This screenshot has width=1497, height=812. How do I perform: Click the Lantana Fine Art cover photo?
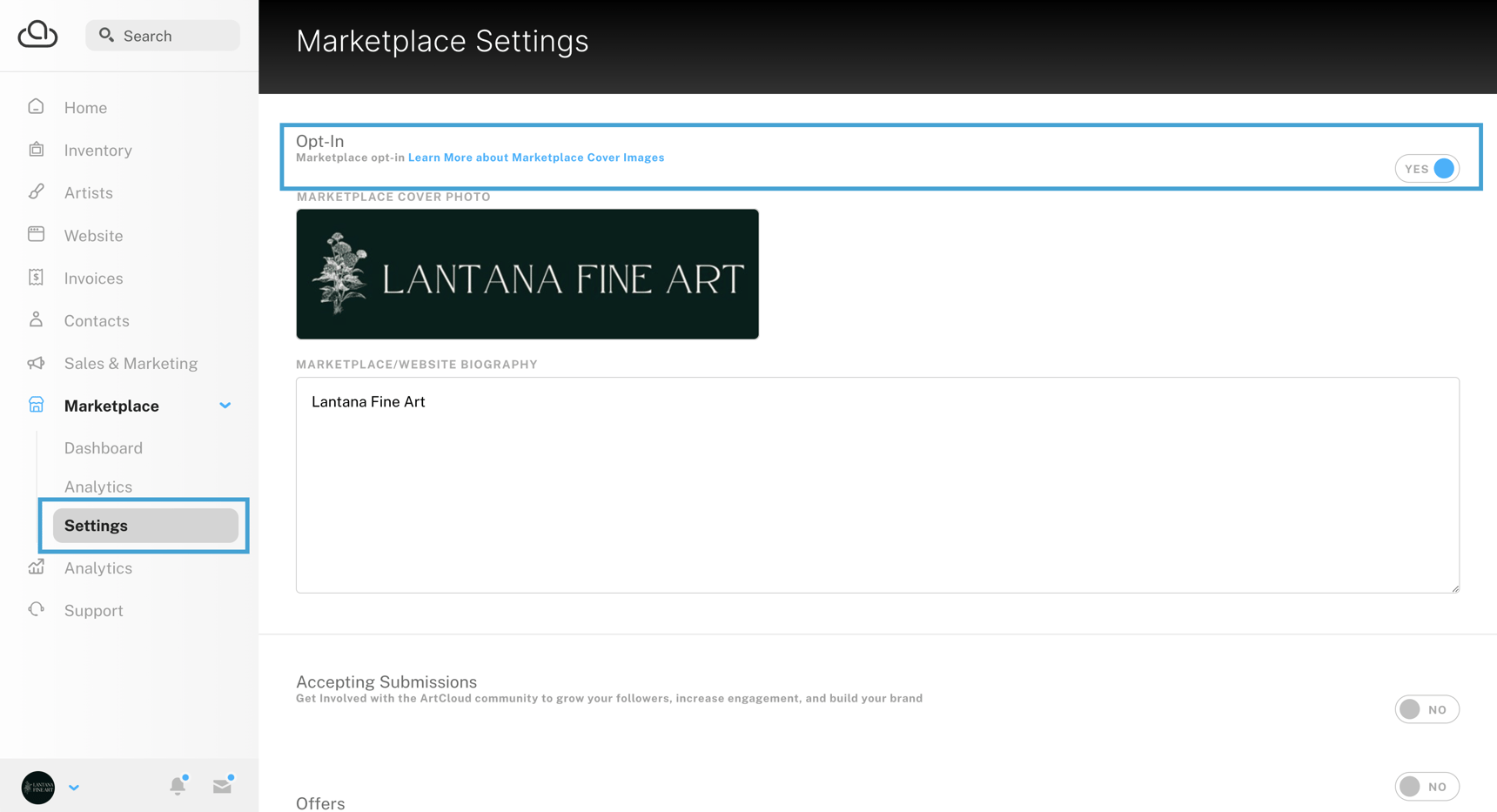tap(527, 273)
